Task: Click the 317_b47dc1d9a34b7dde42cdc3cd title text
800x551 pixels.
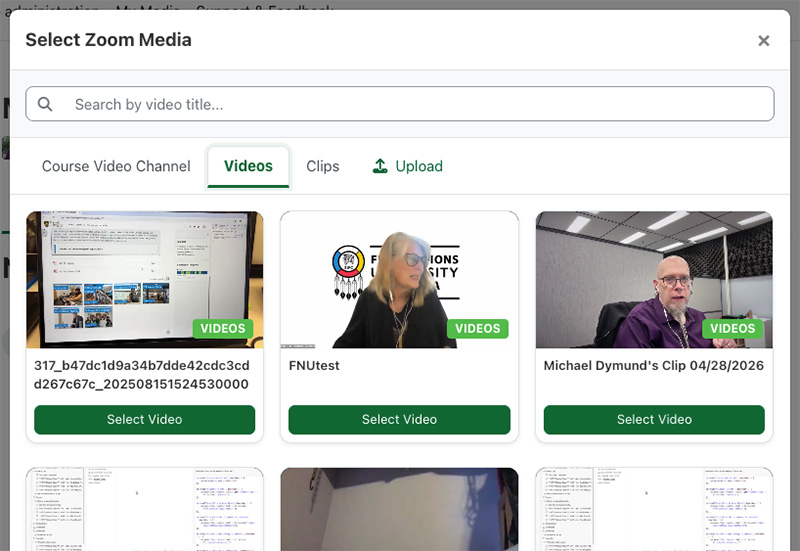Action: pos(142,374)
